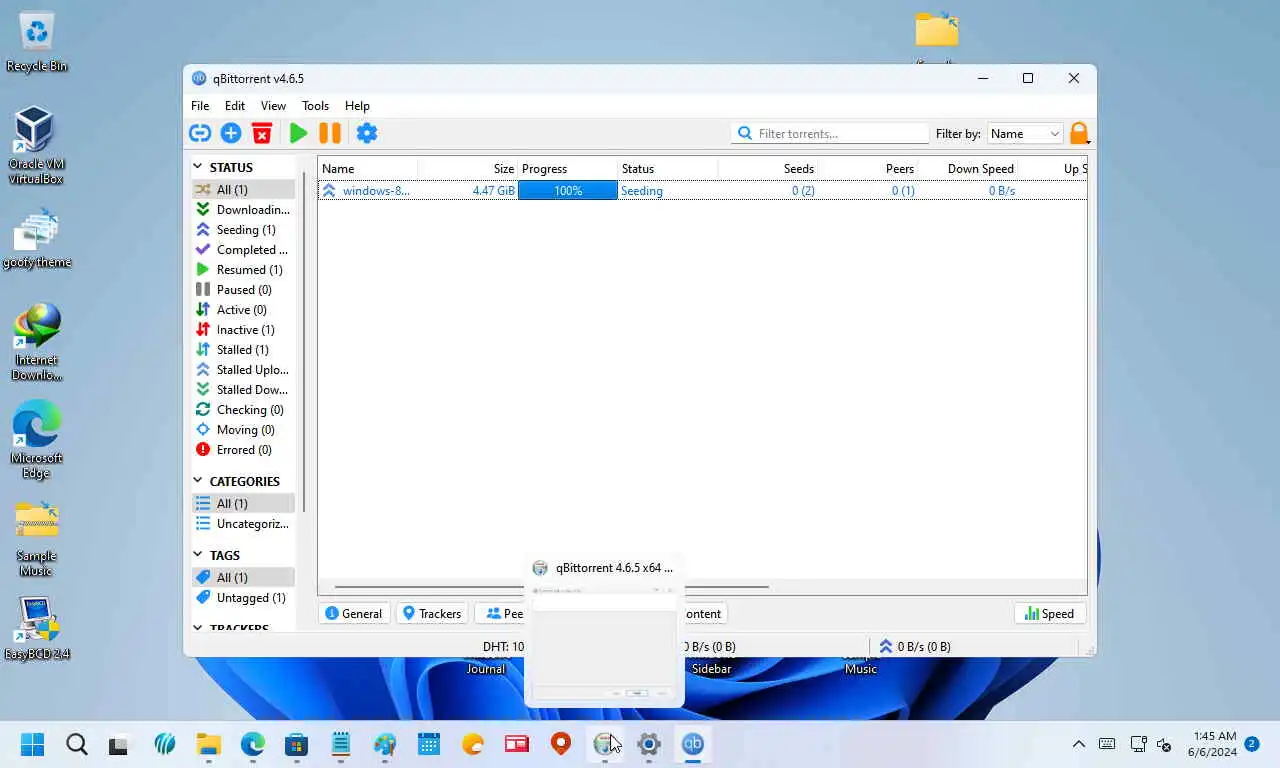
Task: Select the Checking (0) status filter
Action: [x=243, y=410]
